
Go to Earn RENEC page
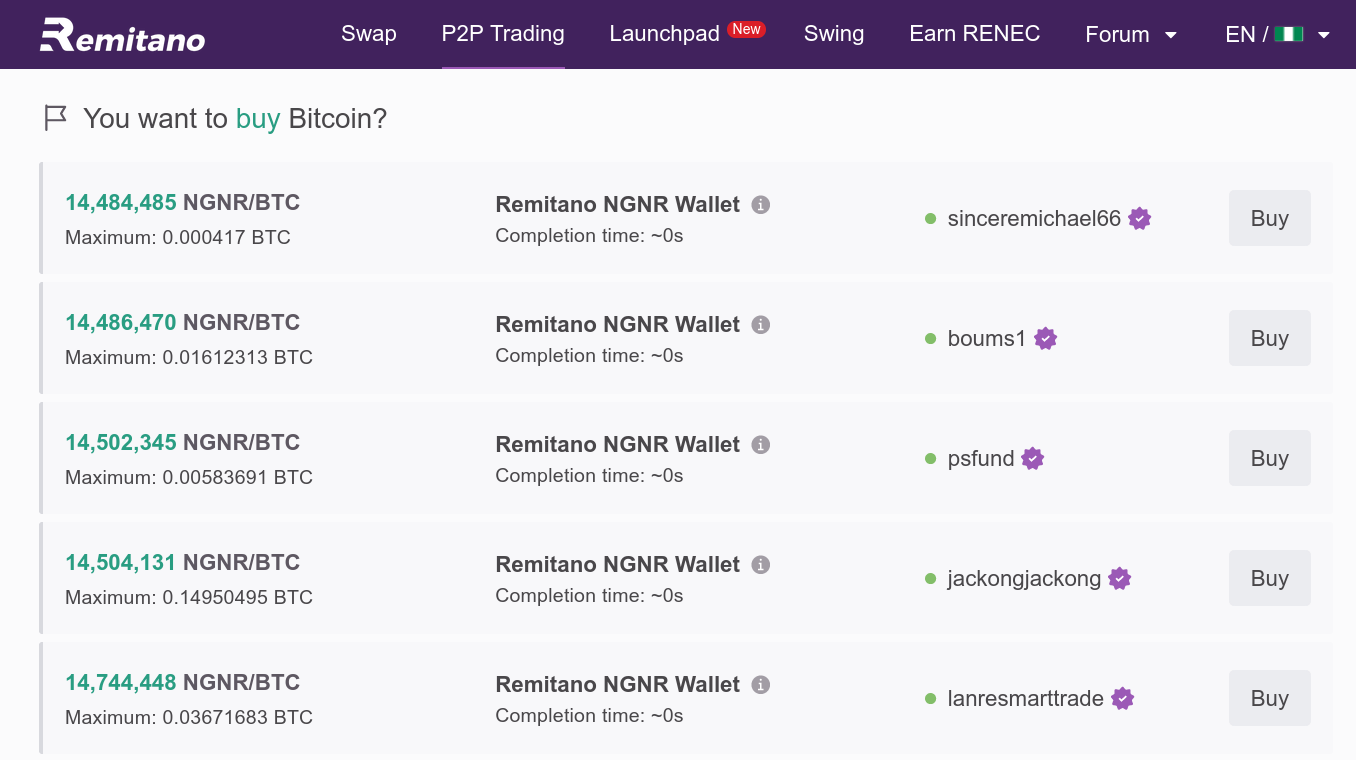[974, 34]
